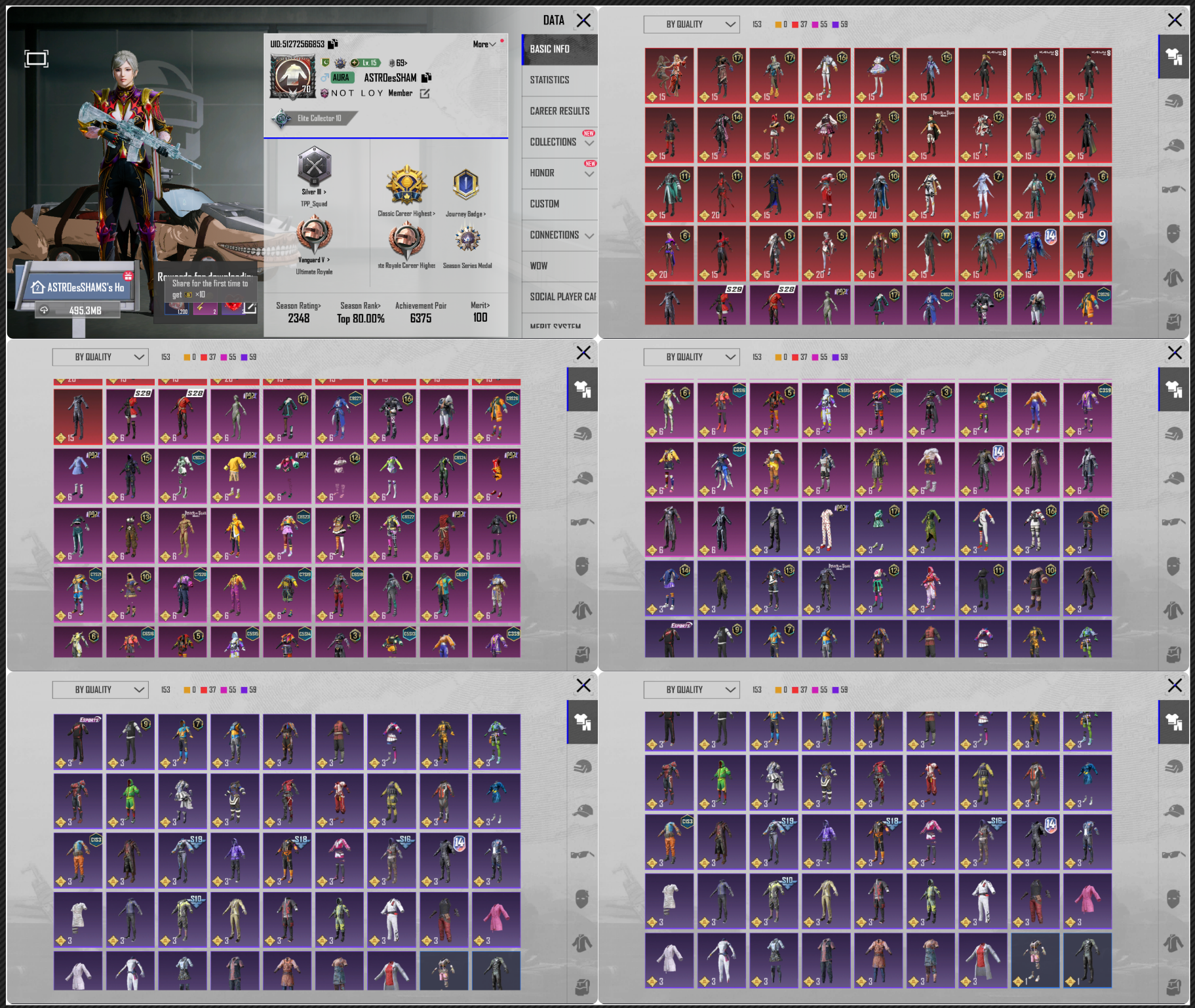
Task: Click the 69 likes counter
Action: (x=398, y=63)
